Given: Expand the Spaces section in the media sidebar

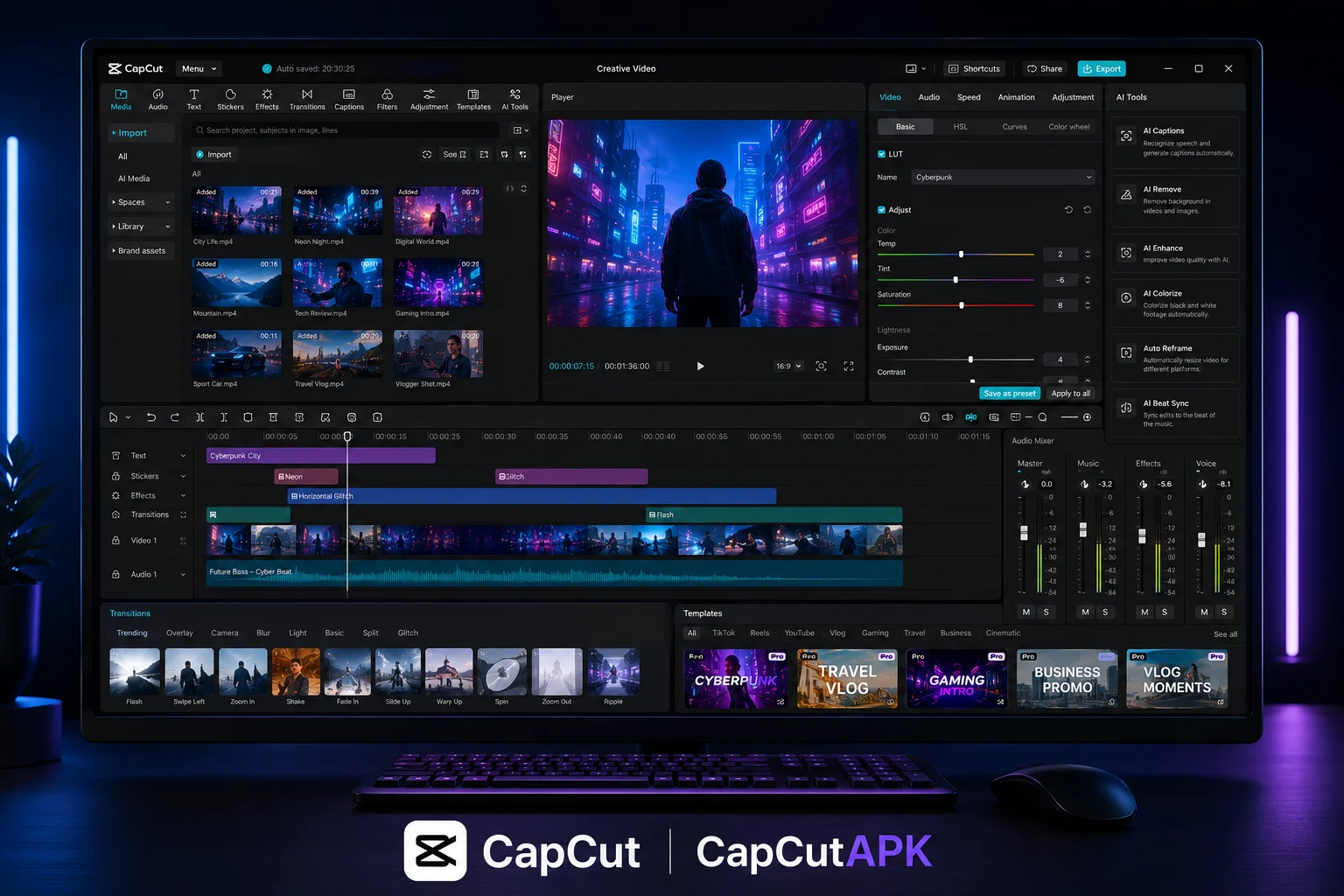Looking at the screenshot, I should click(x=141, y=202).
